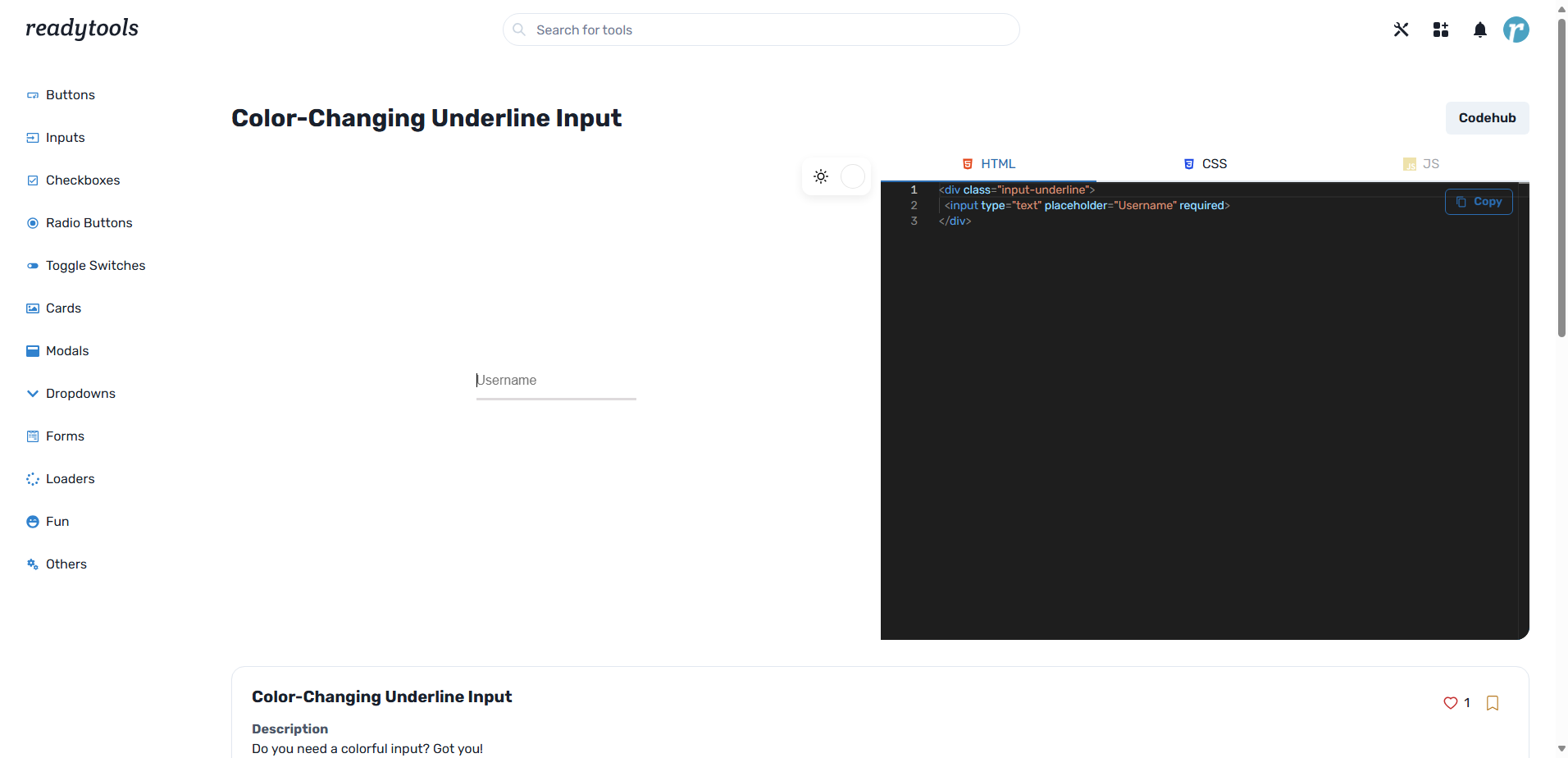Switch to the HTML tab
The width and height of the screenshot is (1568, 758).
(988, 164)
